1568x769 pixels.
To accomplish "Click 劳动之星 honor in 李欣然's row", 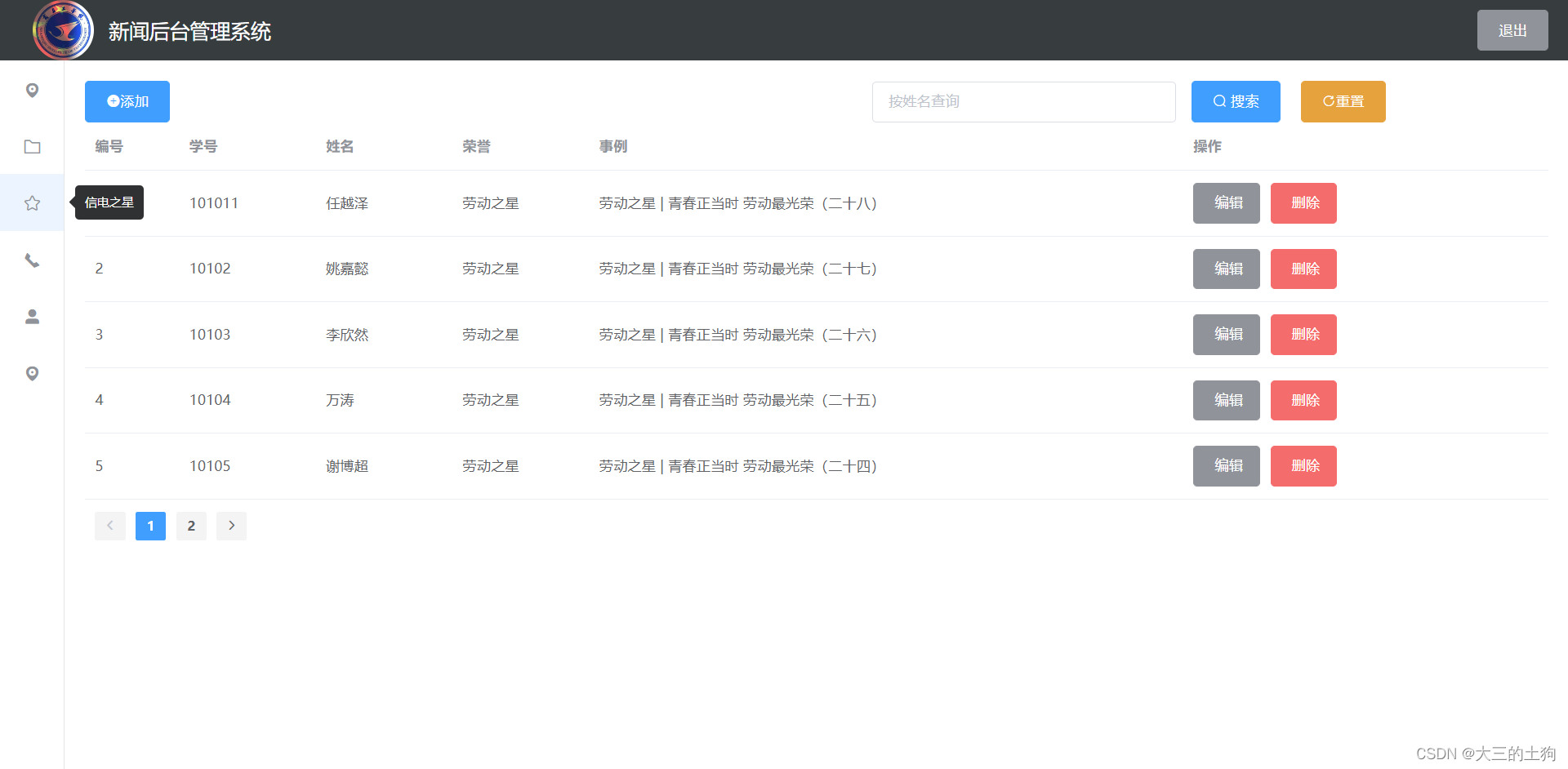I will pos(491,335).
